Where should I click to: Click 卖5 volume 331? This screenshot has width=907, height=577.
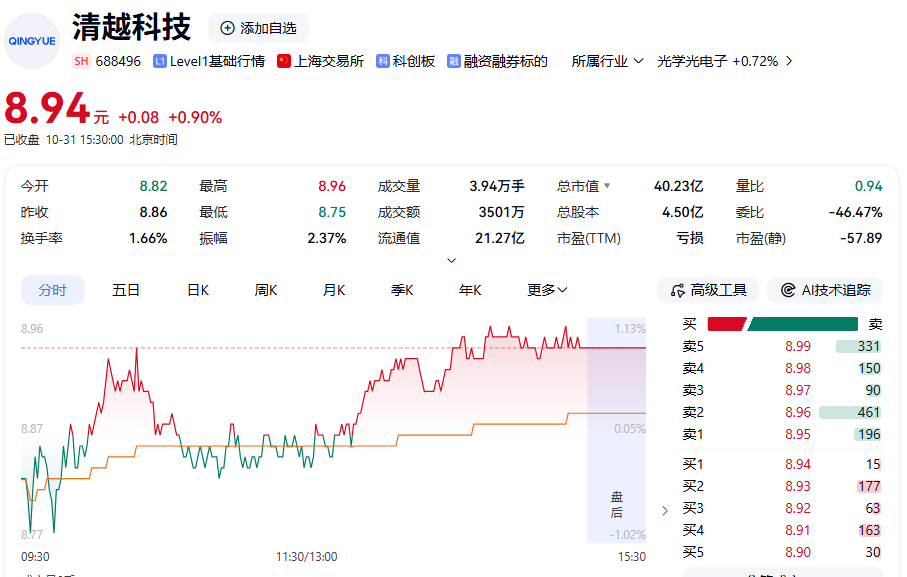pos(869,346)
